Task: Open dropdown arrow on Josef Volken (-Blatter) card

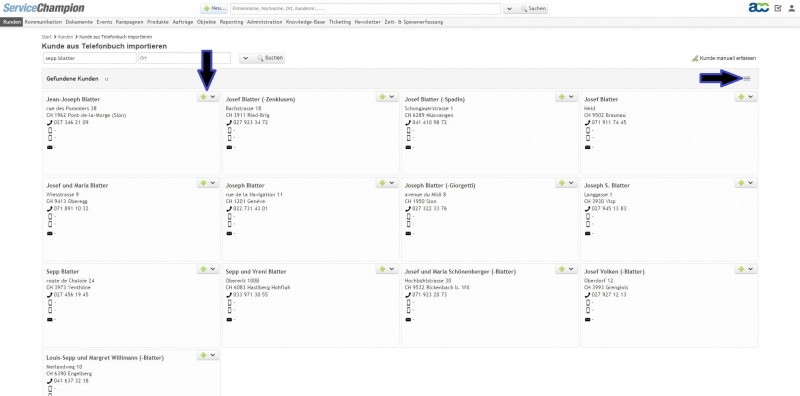Action: 751,269
